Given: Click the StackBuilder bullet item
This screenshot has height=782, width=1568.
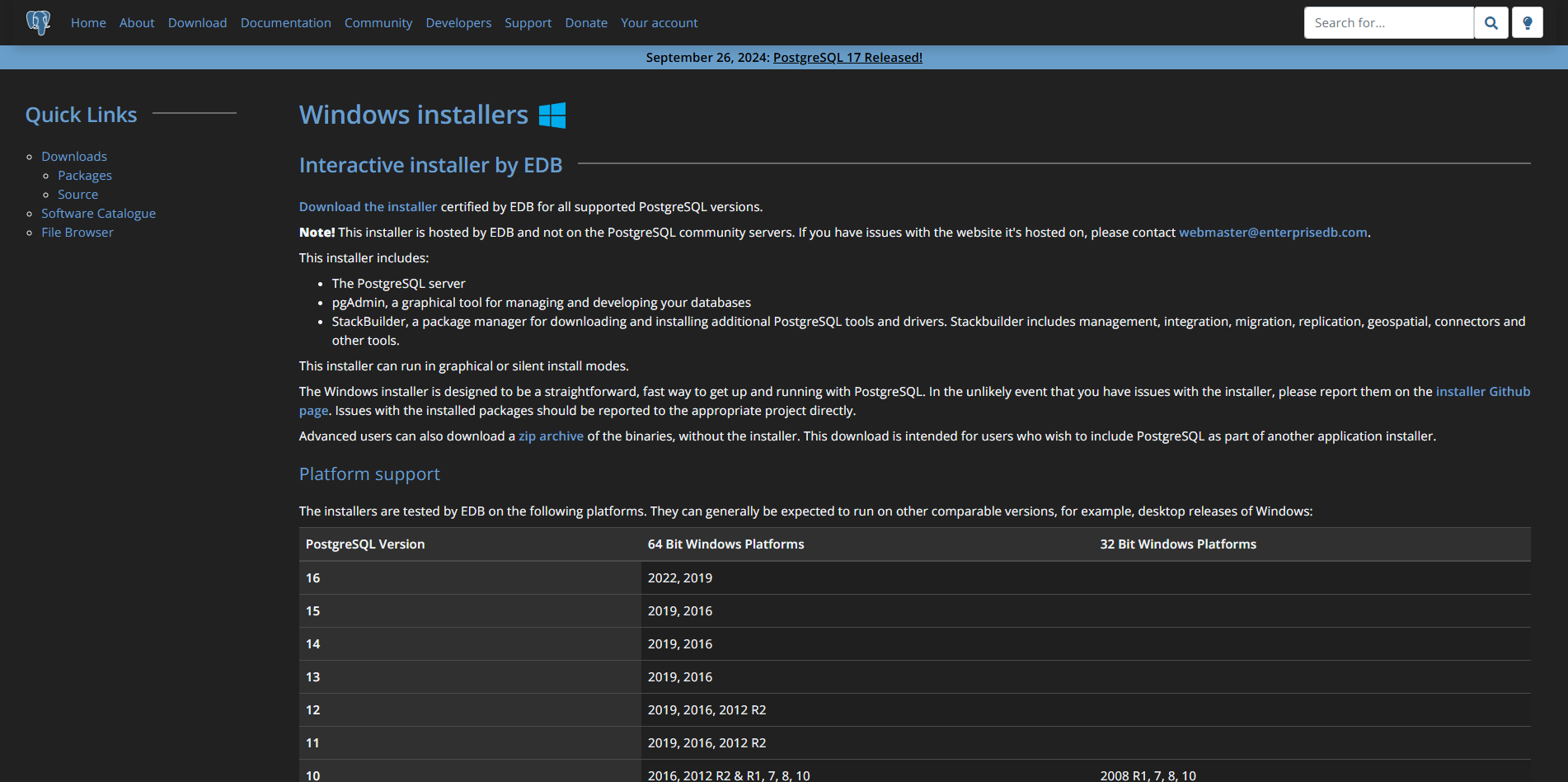Looking at the screenshot, I should coord(928,331).
